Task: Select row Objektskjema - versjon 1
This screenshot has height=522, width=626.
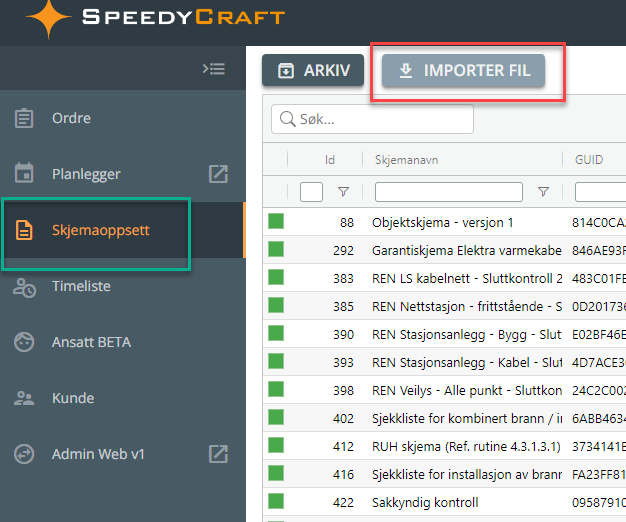Action: click(x=444, y=221)
